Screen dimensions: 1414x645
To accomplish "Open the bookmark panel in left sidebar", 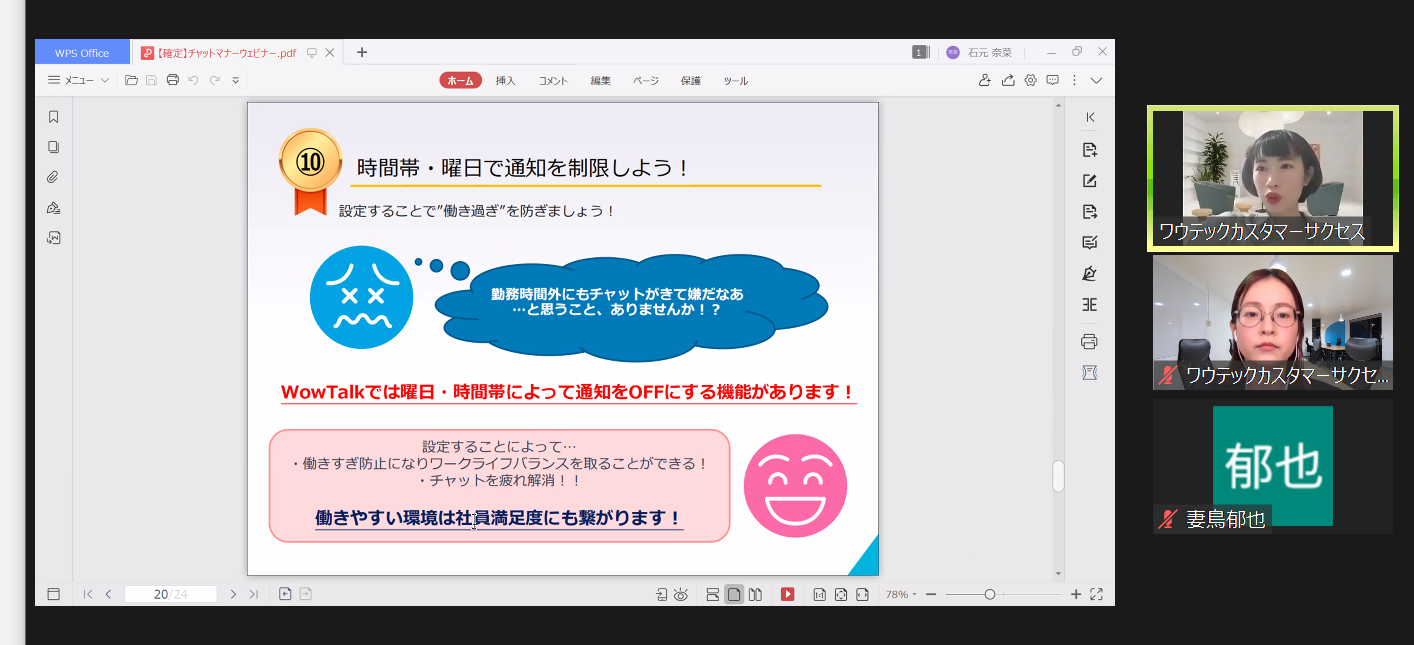I will click(x=54, y=117).
